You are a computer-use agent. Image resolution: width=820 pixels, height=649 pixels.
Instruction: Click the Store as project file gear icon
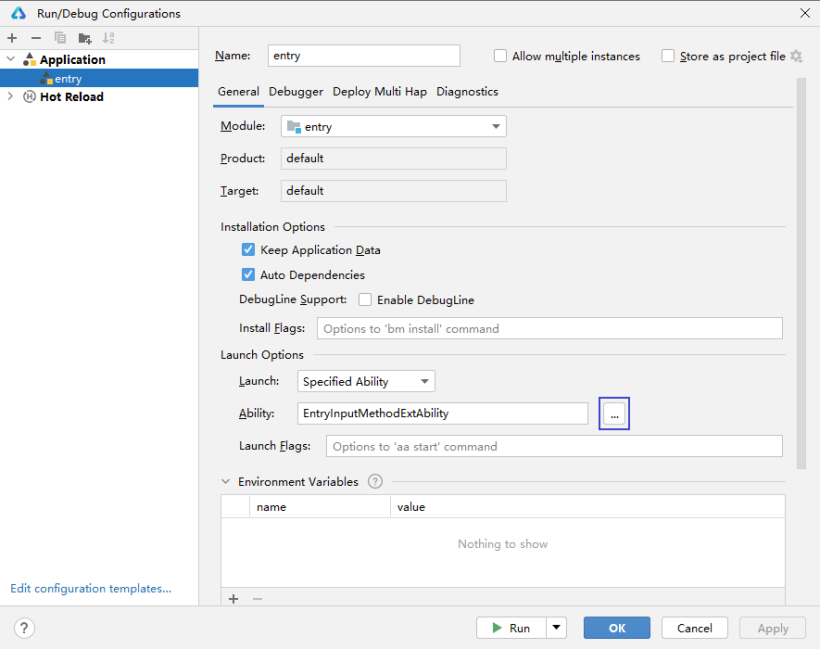796,56
